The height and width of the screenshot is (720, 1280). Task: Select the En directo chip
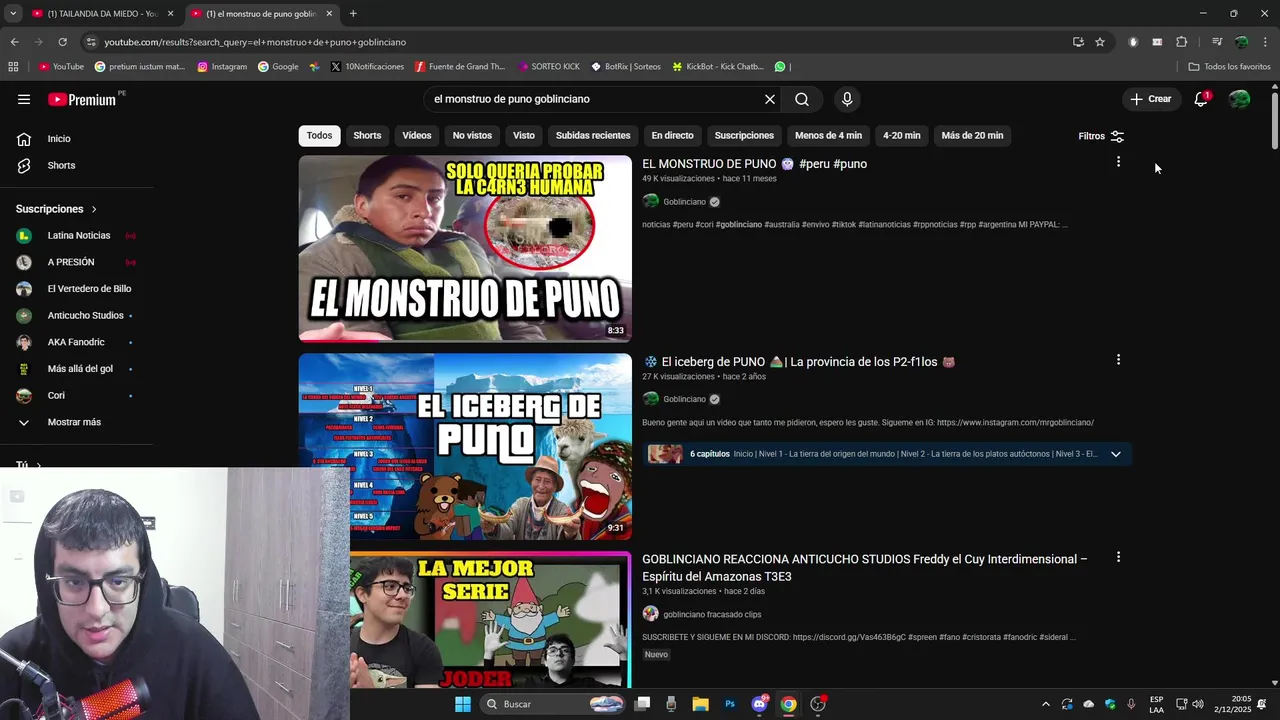click(x=672, y=136)
